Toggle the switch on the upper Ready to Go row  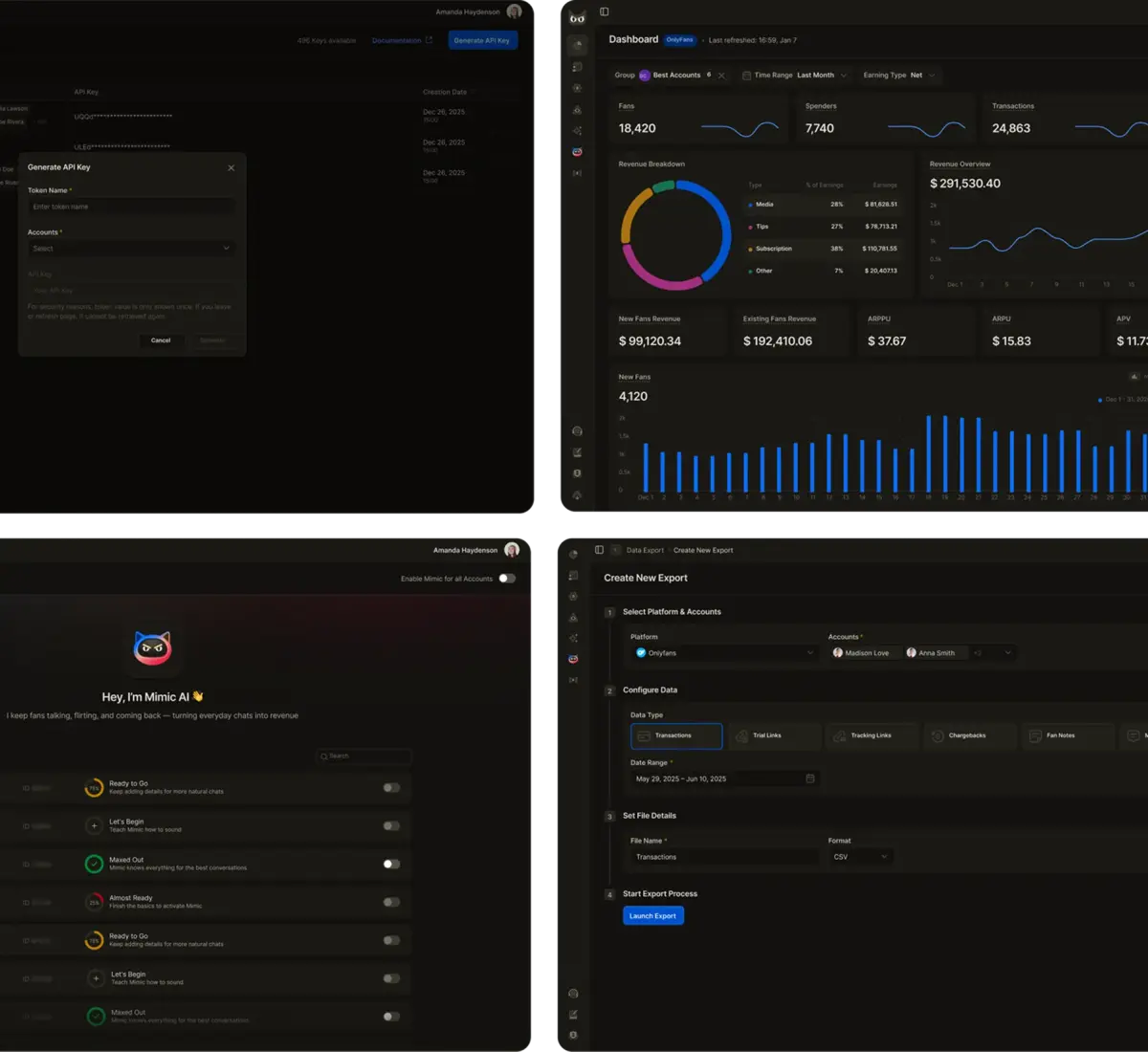[x=391, y=788]
